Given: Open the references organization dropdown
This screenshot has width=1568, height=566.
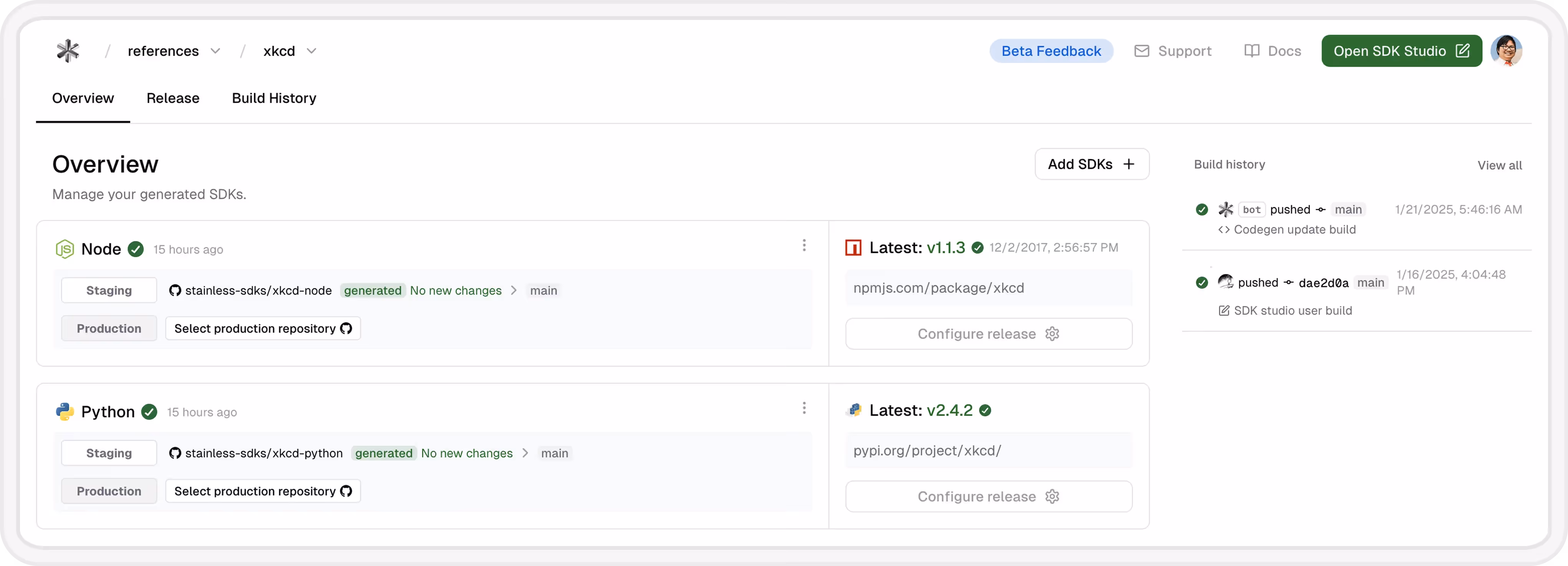Looking at the screenshot, I should click(x=174, y=51).
